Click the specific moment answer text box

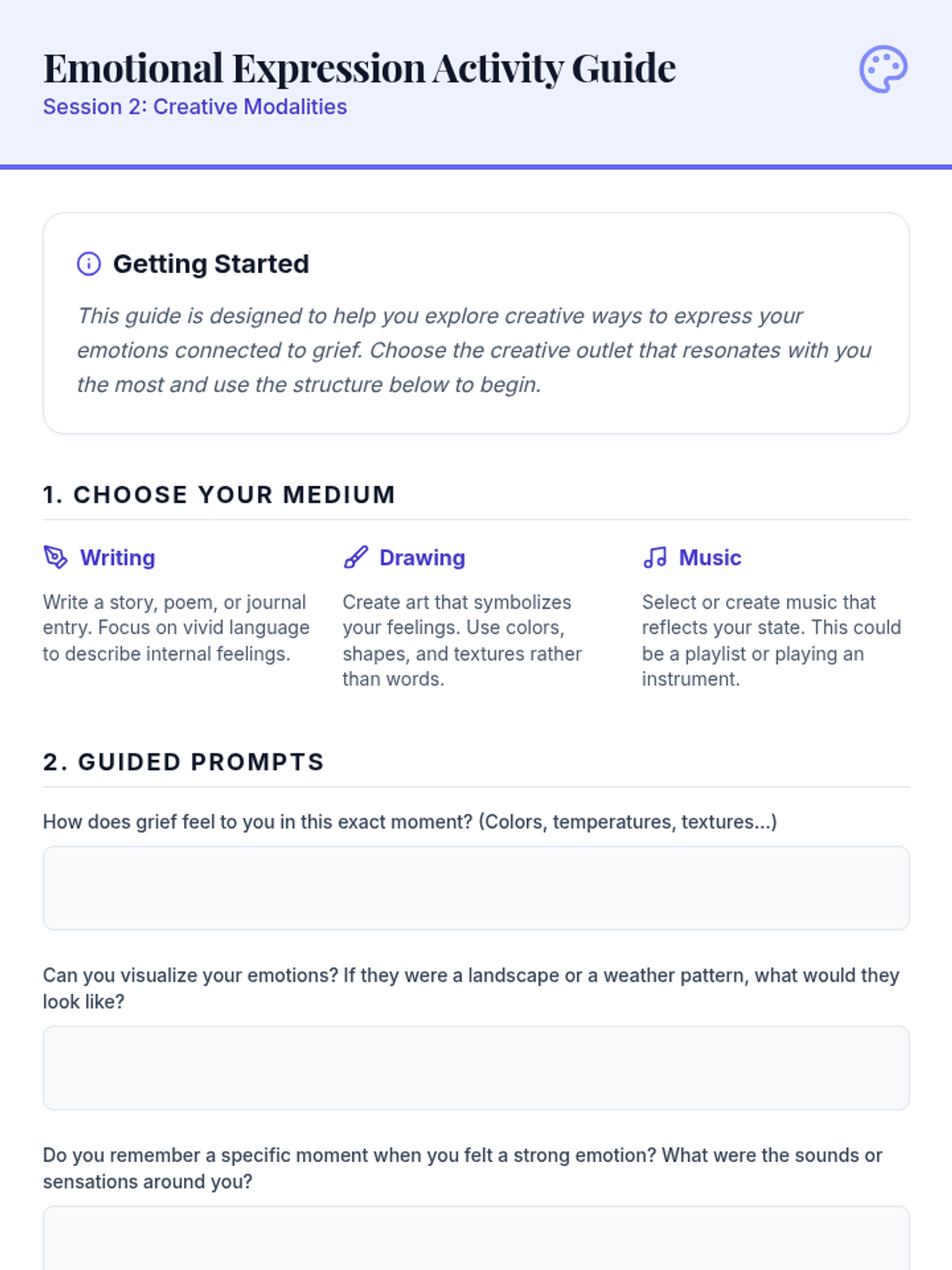tap(476, 1238)
